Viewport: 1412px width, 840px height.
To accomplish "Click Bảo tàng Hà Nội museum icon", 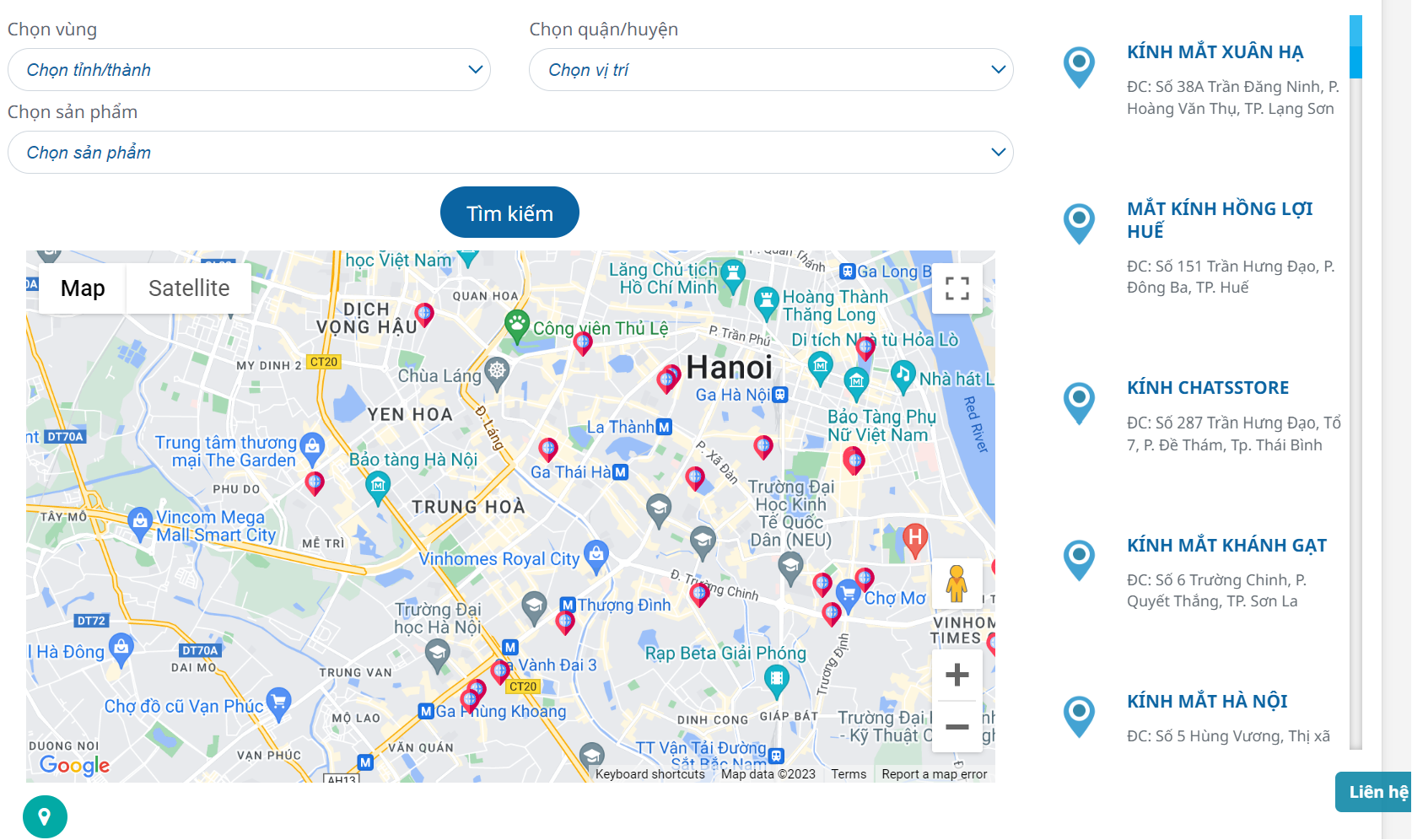I will pos(378,487).
